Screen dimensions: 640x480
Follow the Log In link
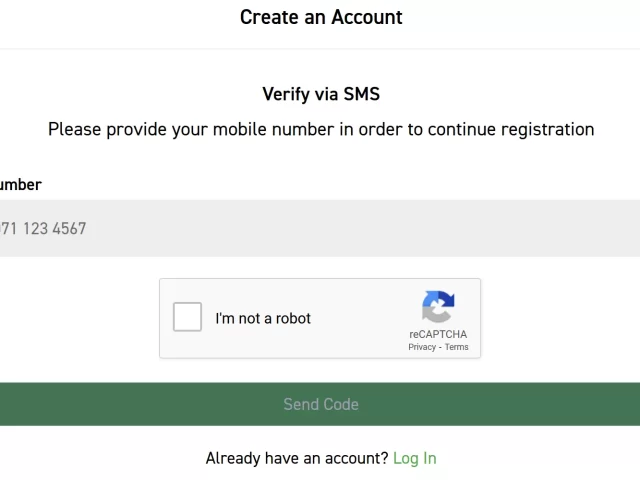[415, 458]
